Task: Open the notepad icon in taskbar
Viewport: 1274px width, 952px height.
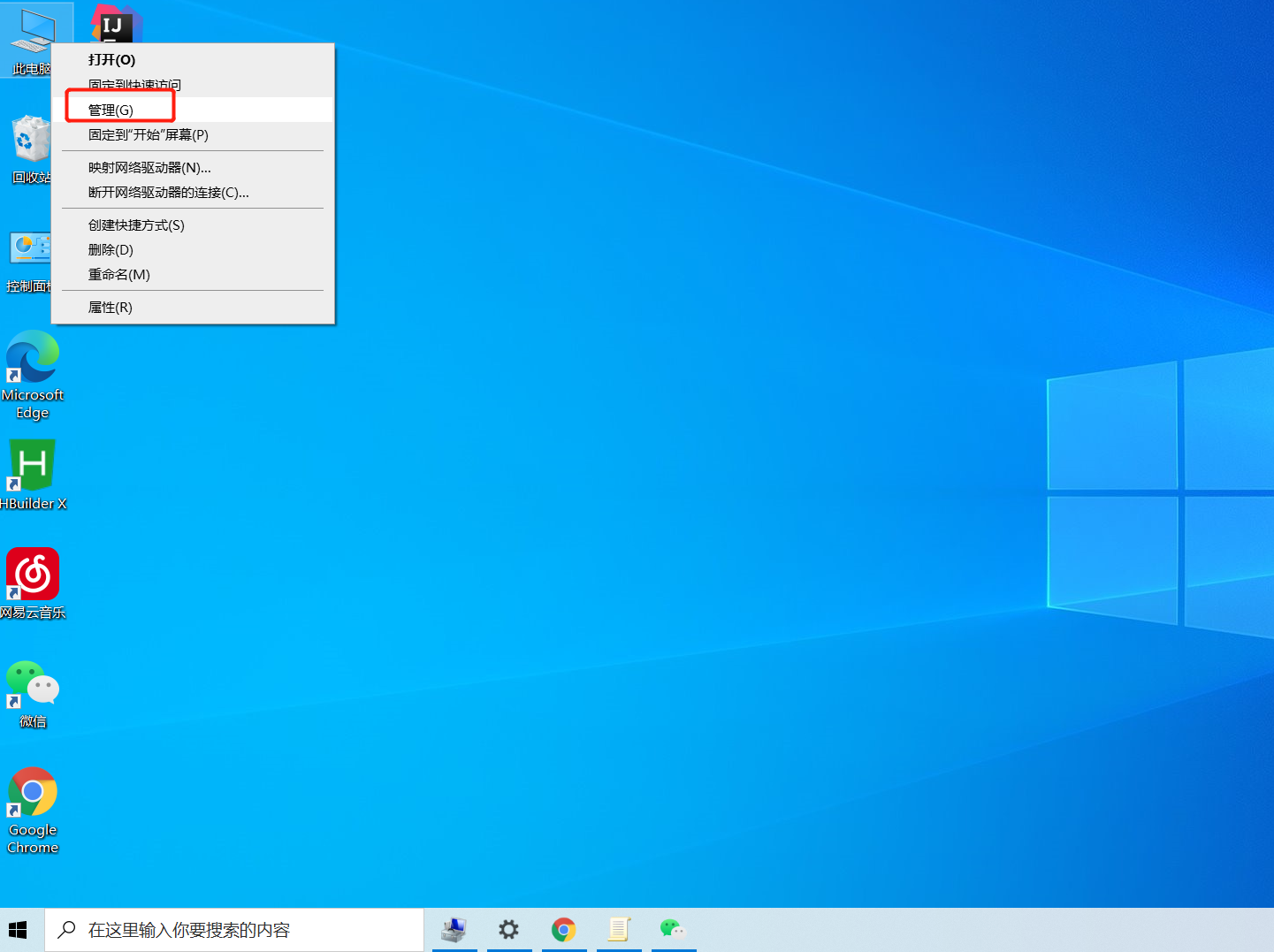Action: tap(618, 930)
